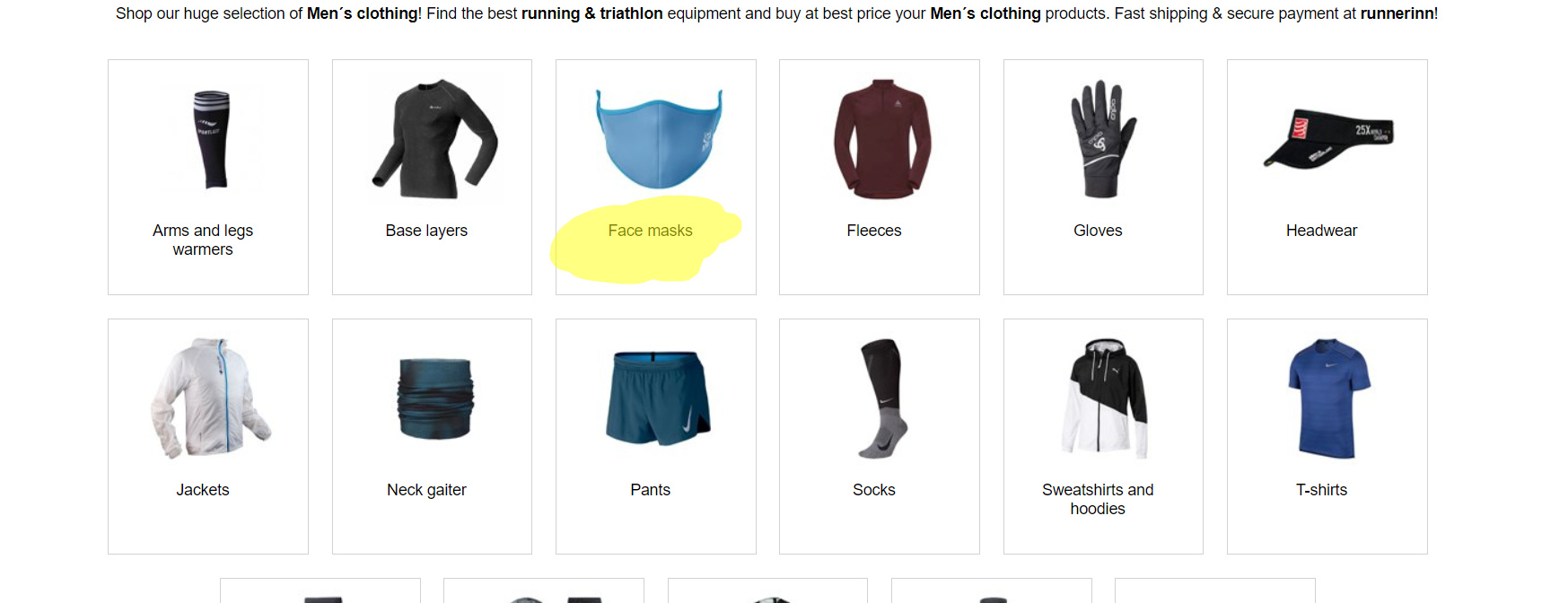Open the black base layer shirt image

click(434, 139)
